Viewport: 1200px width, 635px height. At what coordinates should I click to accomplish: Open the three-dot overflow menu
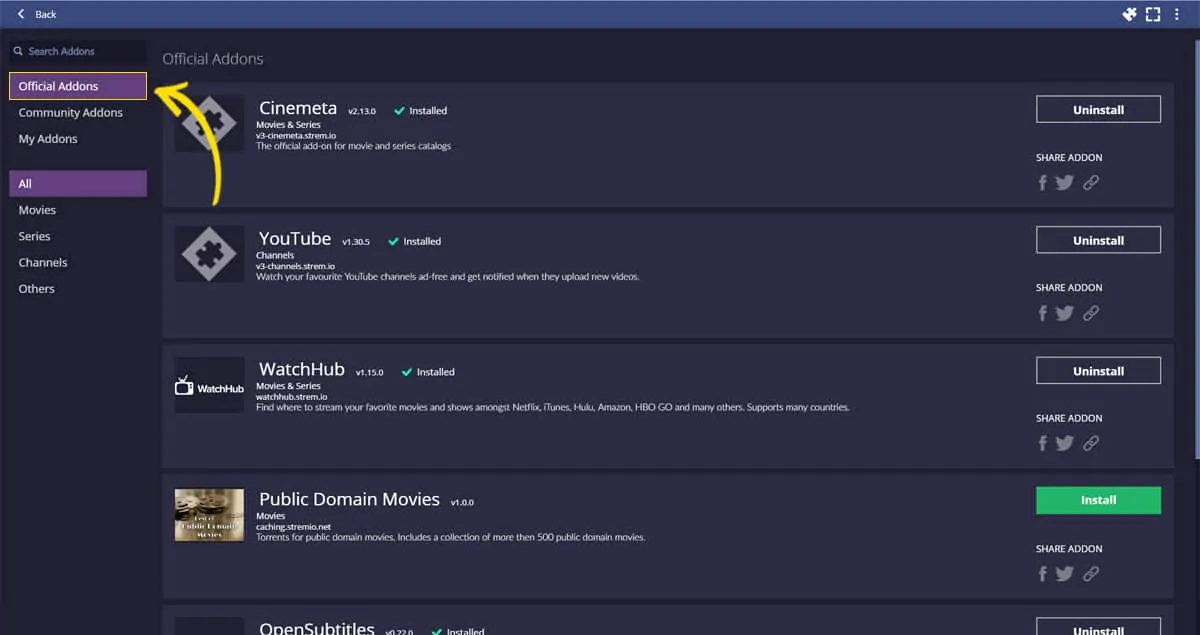(1177, 14)
